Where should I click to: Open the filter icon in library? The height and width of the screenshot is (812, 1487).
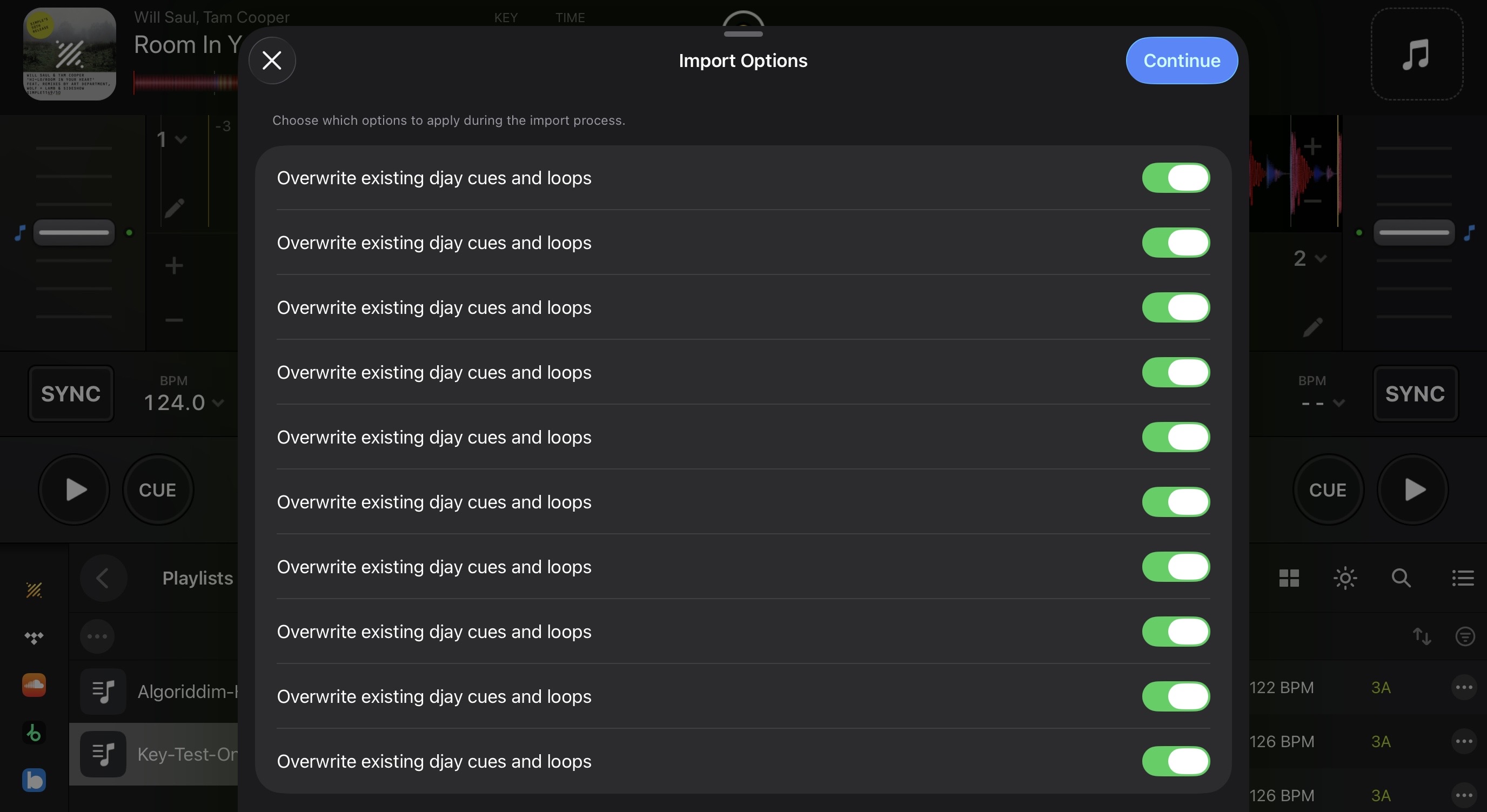[1465, 636]
